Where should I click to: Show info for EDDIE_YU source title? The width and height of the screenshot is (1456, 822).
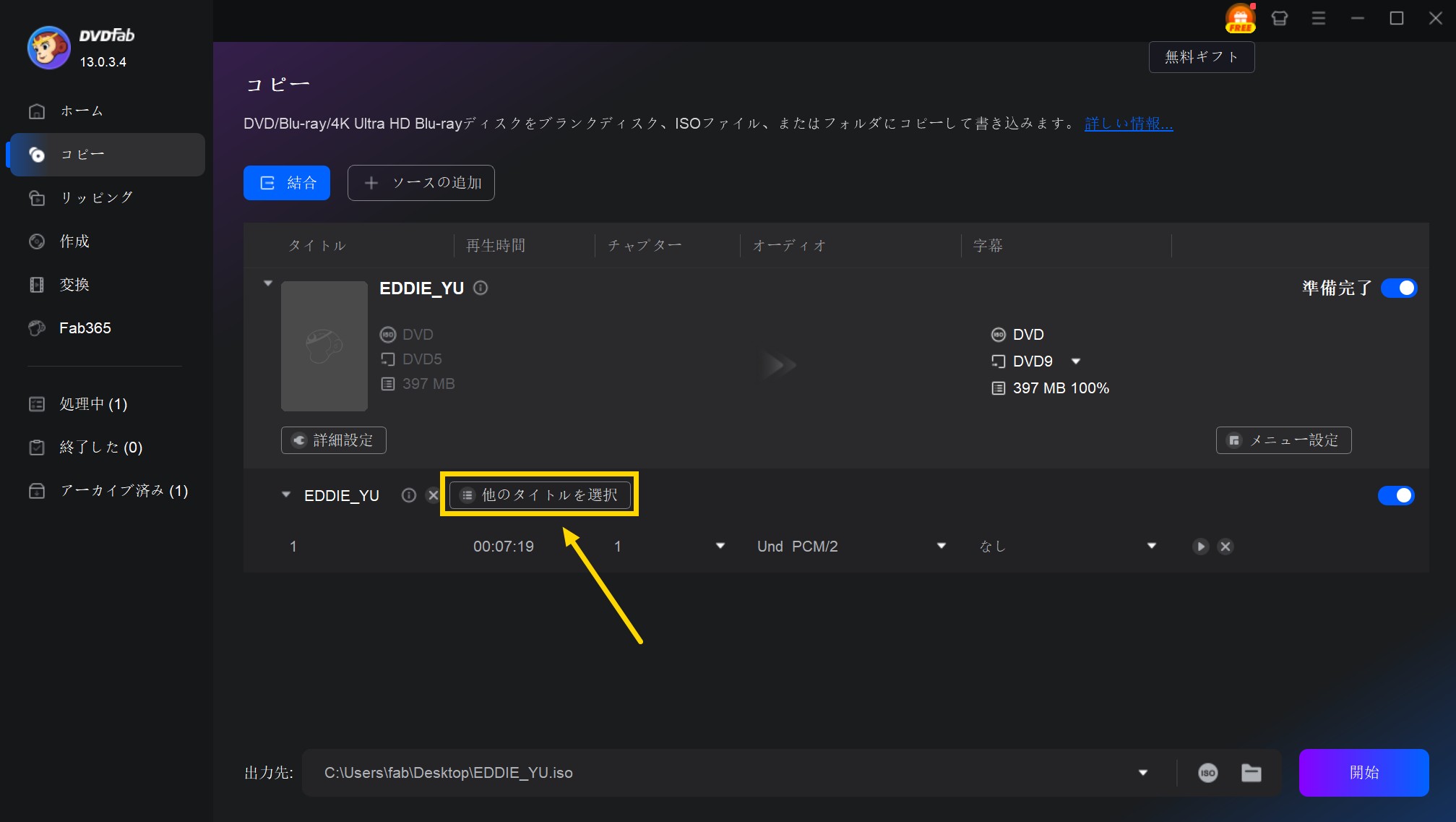pos(481,288)
